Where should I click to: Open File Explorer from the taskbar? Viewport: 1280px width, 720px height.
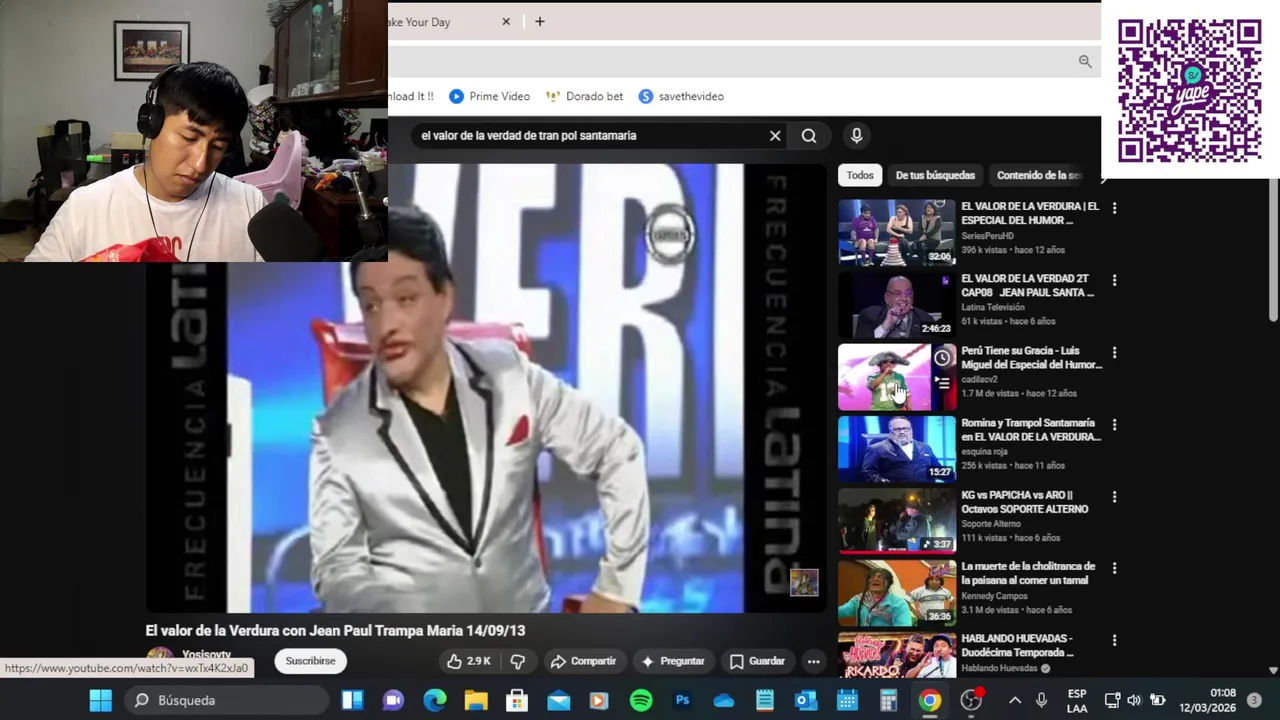point(476,700)
